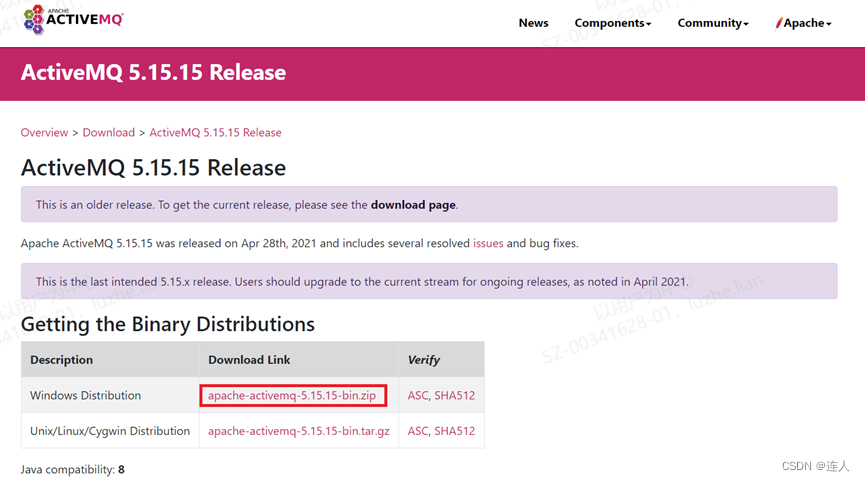Go to the Overview breadcrumb link
Image resolution: width=865 pixels, height=481 pixels.
[44, 132]
